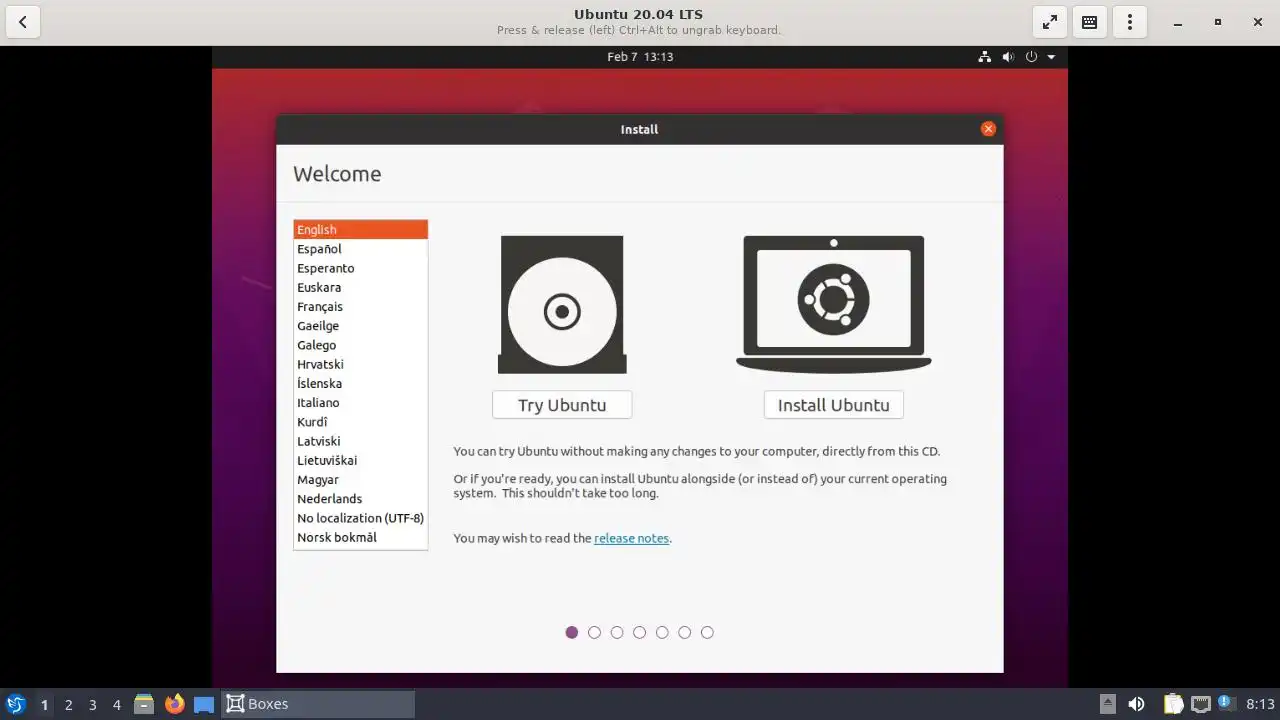Select Íslenska in the language list

(x=360, y=383)
